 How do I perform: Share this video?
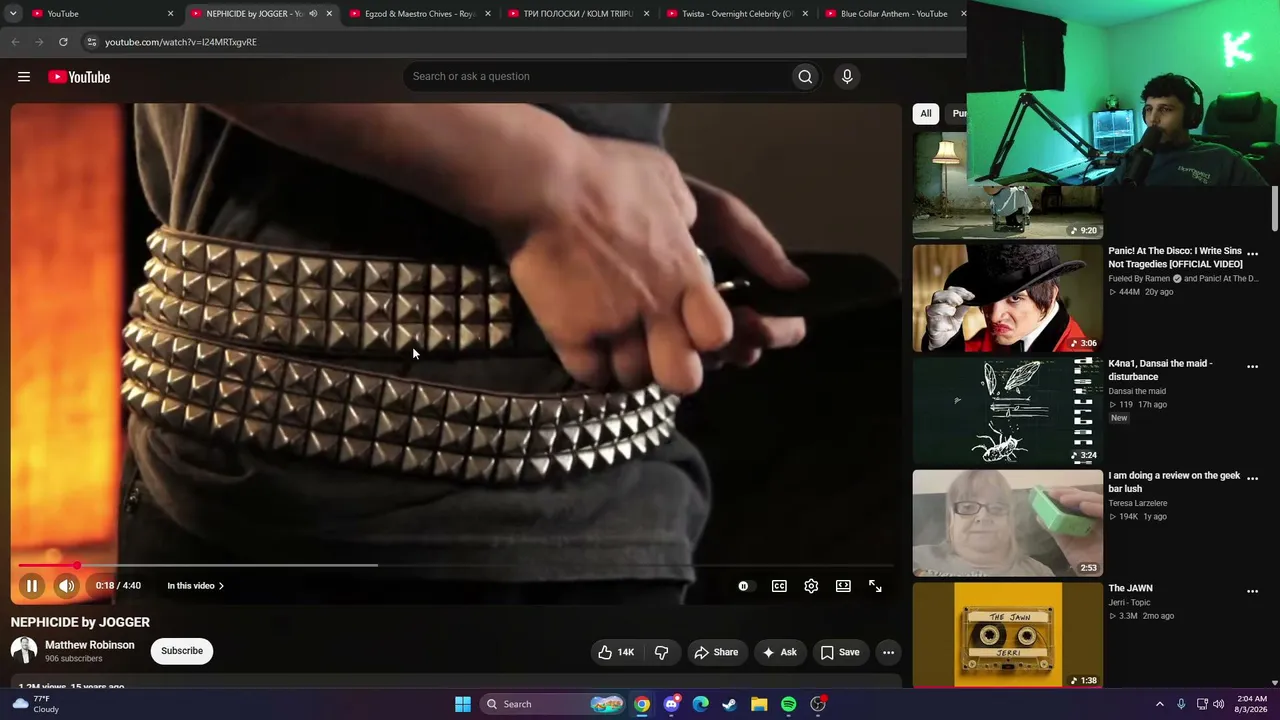[716, 652]
